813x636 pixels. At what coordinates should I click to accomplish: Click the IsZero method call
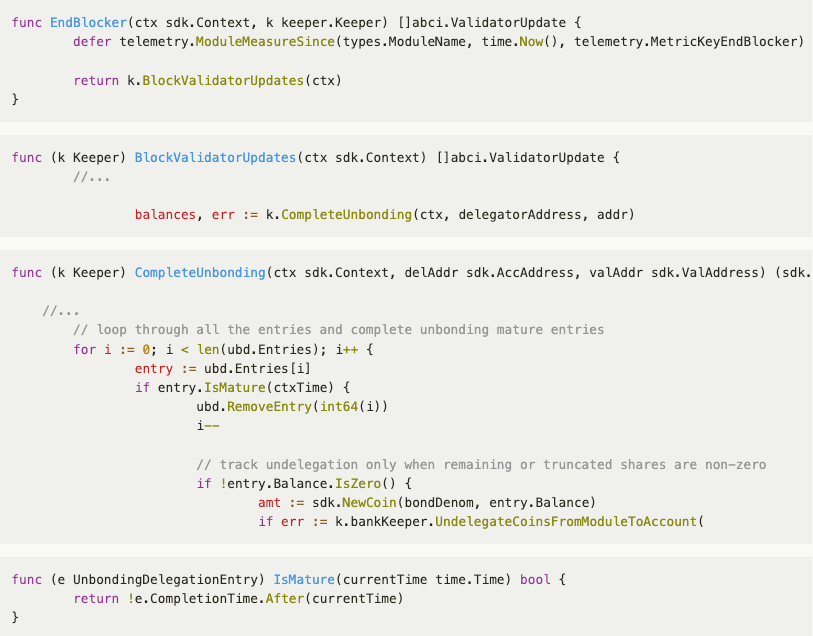click(x=358, y=484)
